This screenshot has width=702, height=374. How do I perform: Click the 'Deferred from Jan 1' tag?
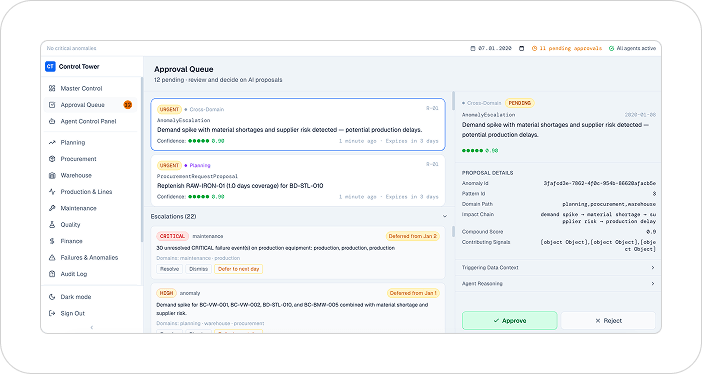pos(413,293)
